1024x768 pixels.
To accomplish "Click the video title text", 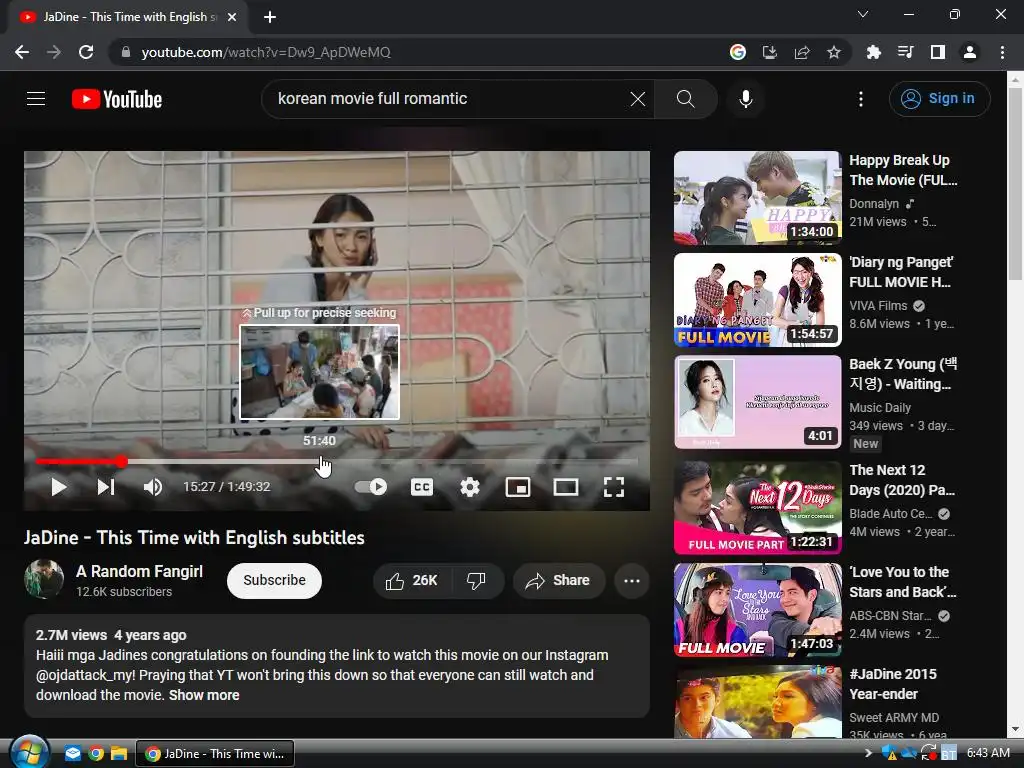I will pyautogui.click(x=194, y=537).
